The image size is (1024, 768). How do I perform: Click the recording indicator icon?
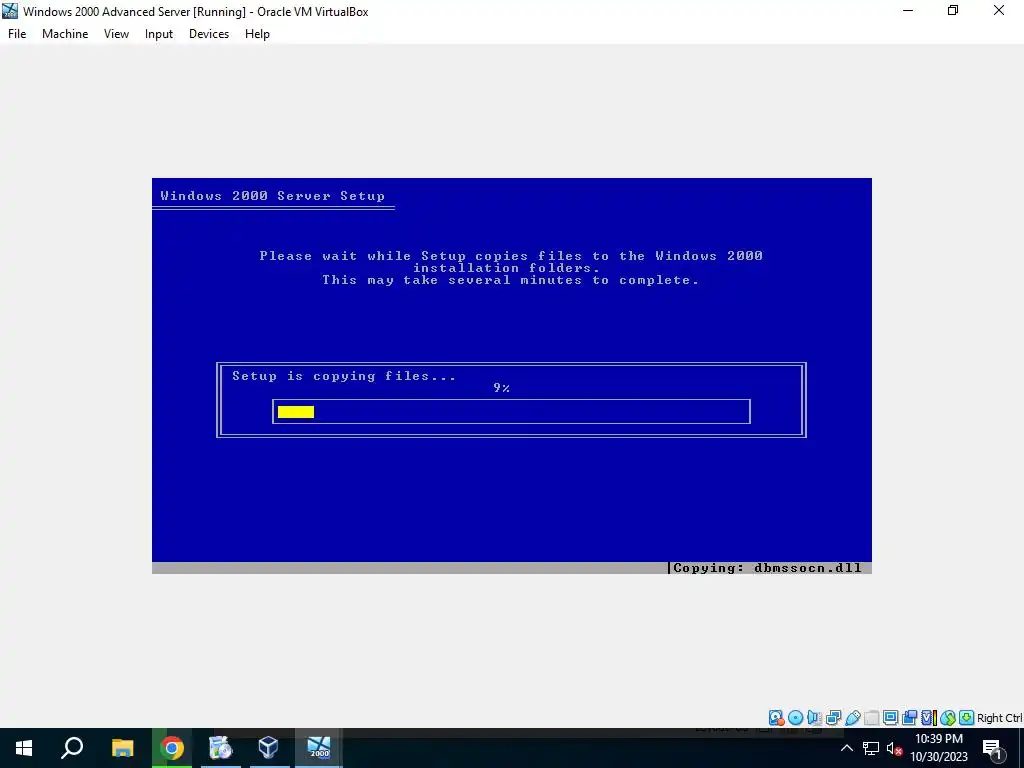tap(909, 718)
